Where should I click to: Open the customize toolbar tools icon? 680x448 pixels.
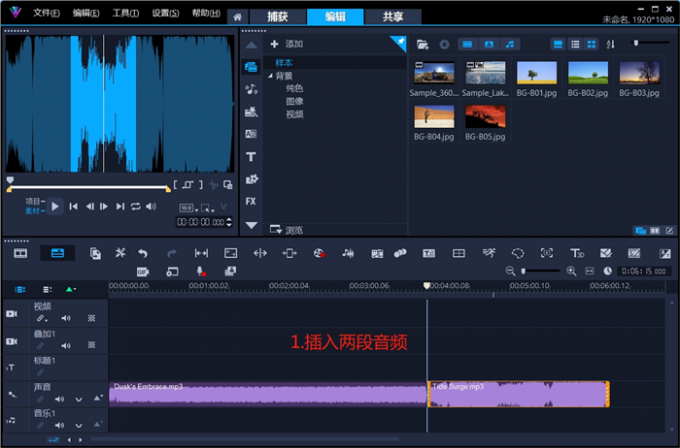[x=120, y=253]
